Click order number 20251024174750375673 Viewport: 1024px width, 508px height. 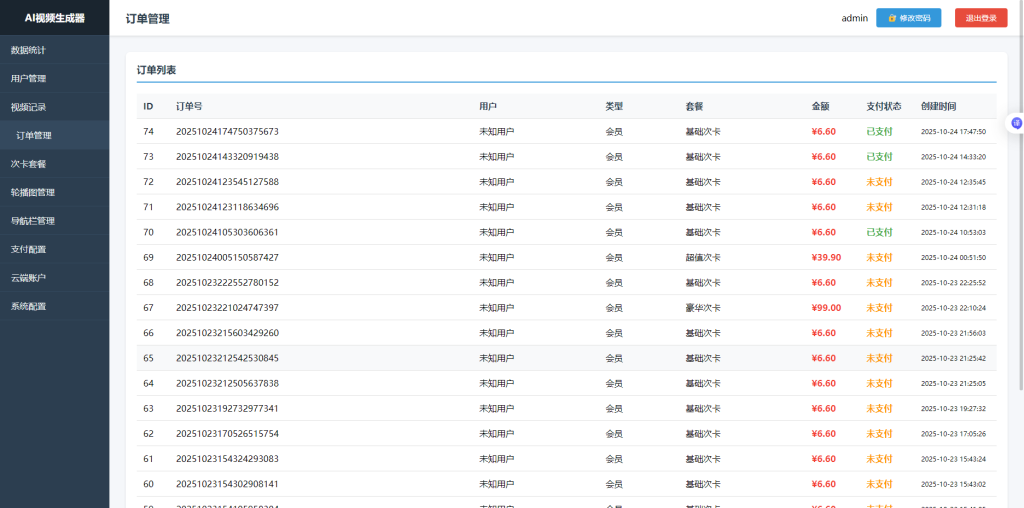227,131
